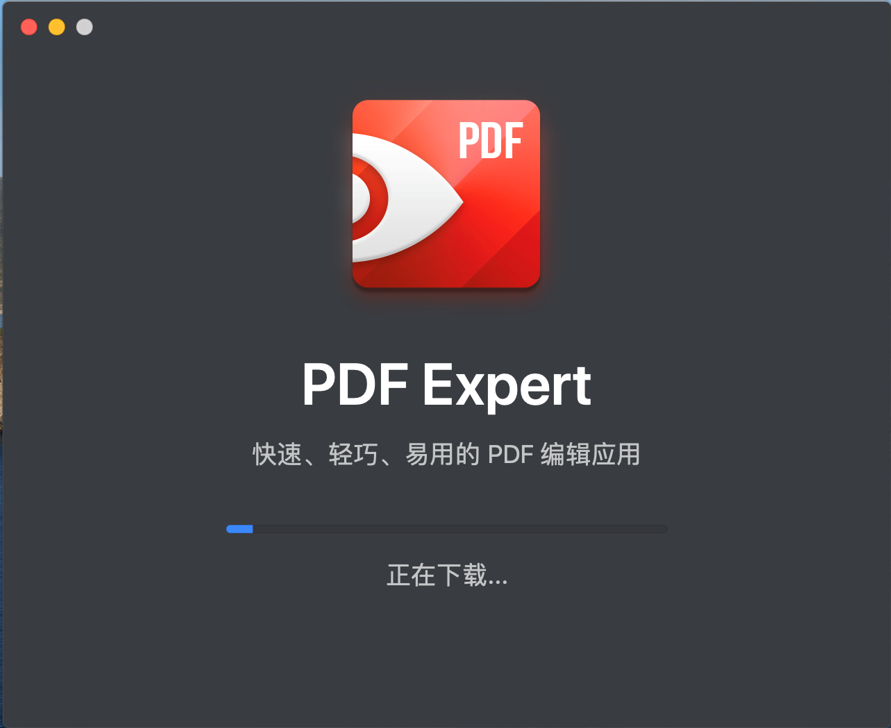
Task: Minimize the installer with the yellow button
Action: [57, 27]
